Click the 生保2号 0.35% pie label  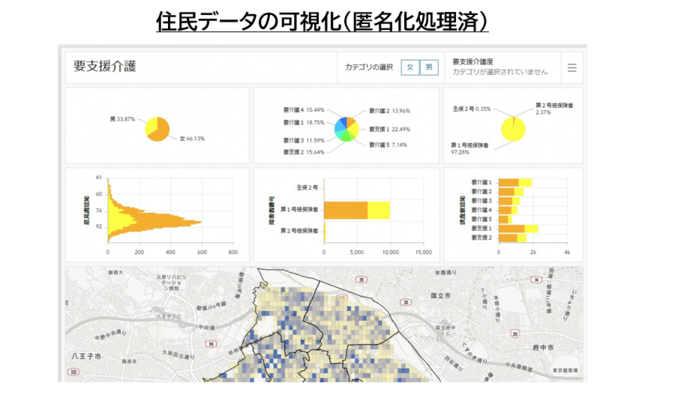(471, 109)
